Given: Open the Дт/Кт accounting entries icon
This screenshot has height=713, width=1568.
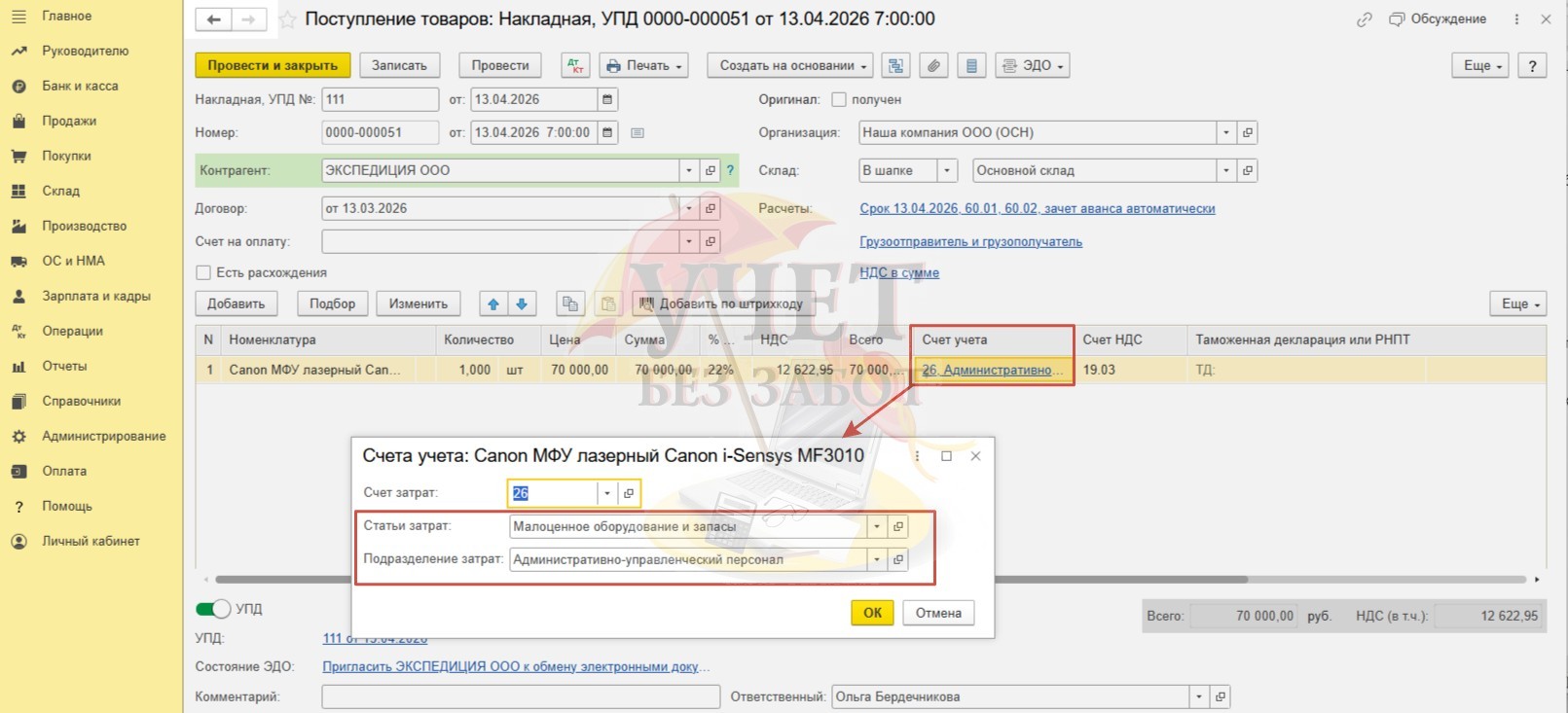Looking at the screenshot, I should (575, 66).
